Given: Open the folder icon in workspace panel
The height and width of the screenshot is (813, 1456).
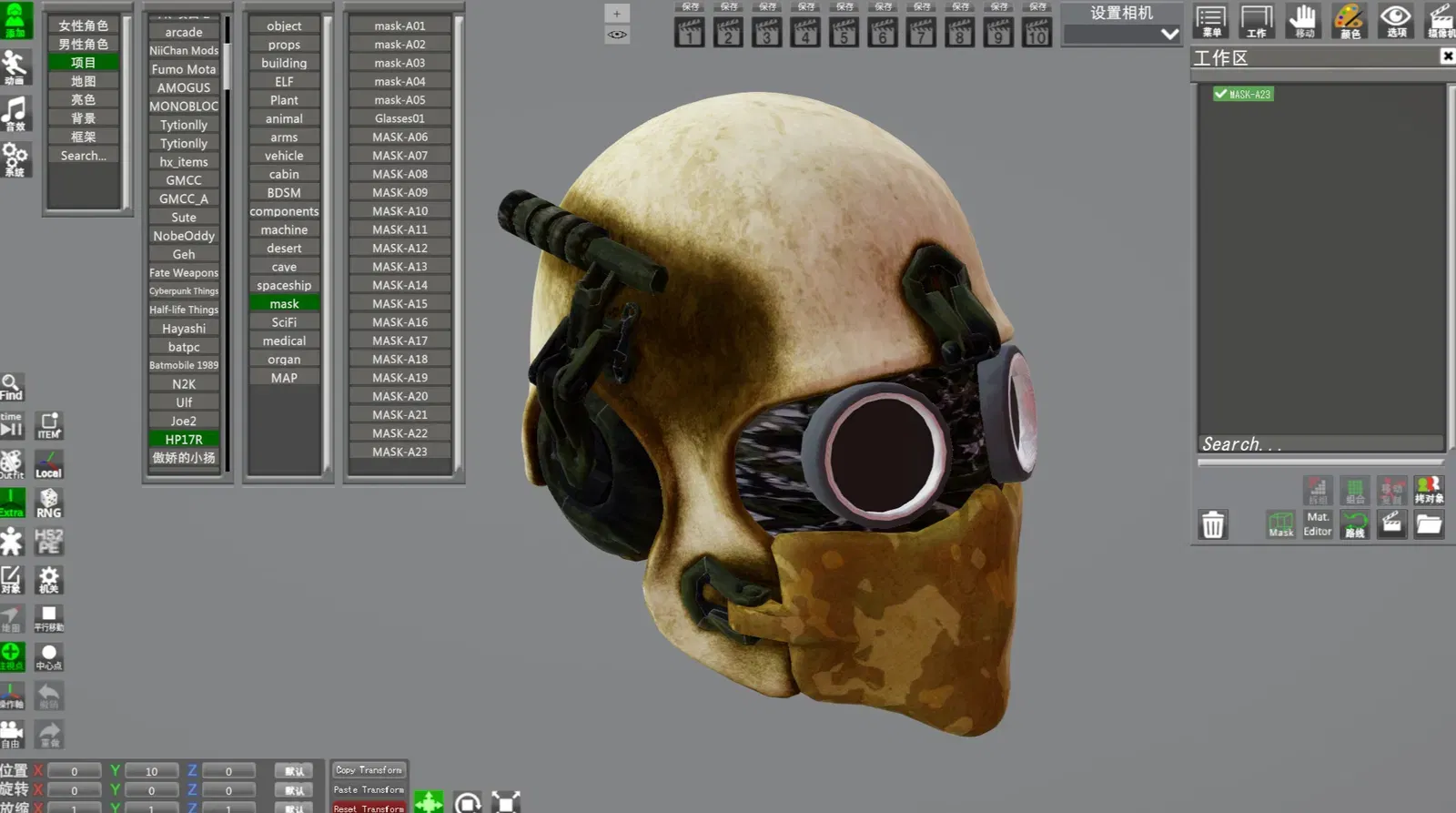Looking at the screenshot, I should click(x=1429, y=524).
